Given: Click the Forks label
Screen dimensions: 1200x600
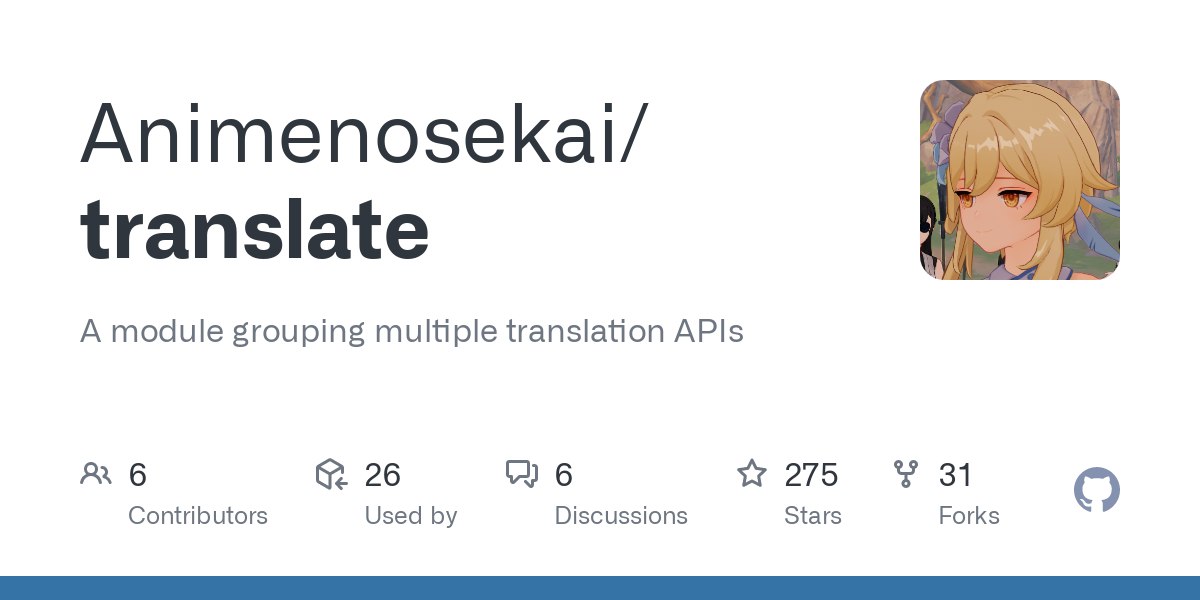Looking at the screenshot, I should [969, 516].
